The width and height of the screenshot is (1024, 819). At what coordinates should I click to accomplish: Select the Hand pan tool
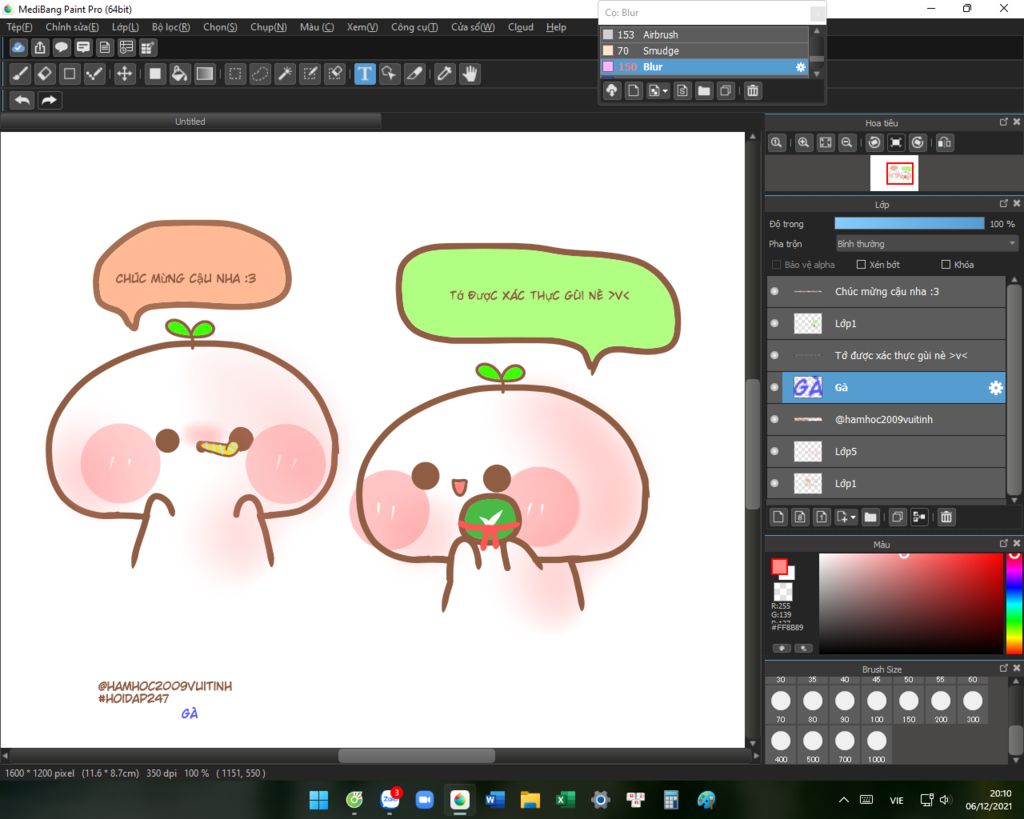pos(470,74)
